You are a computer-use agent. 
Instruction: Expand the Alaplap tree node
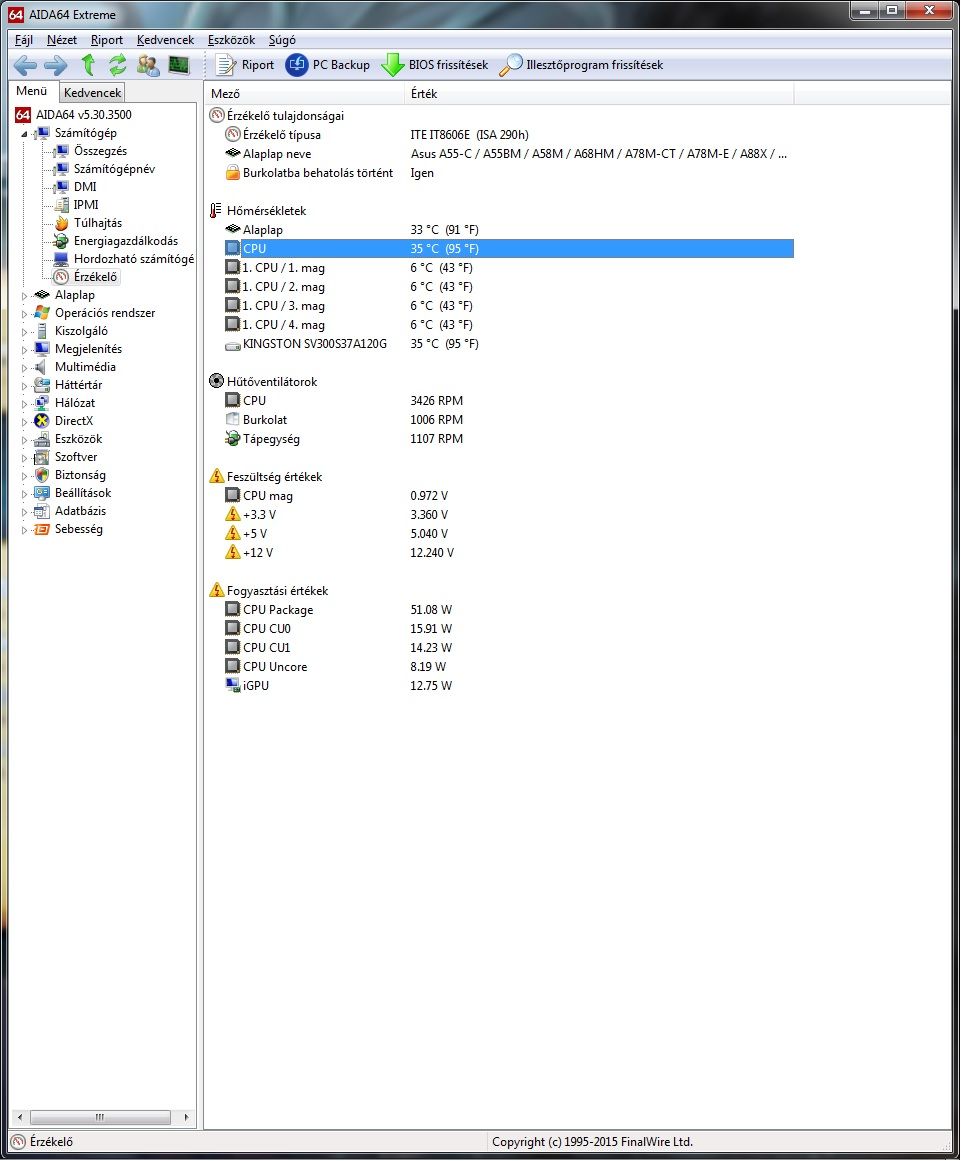point(24,295)
